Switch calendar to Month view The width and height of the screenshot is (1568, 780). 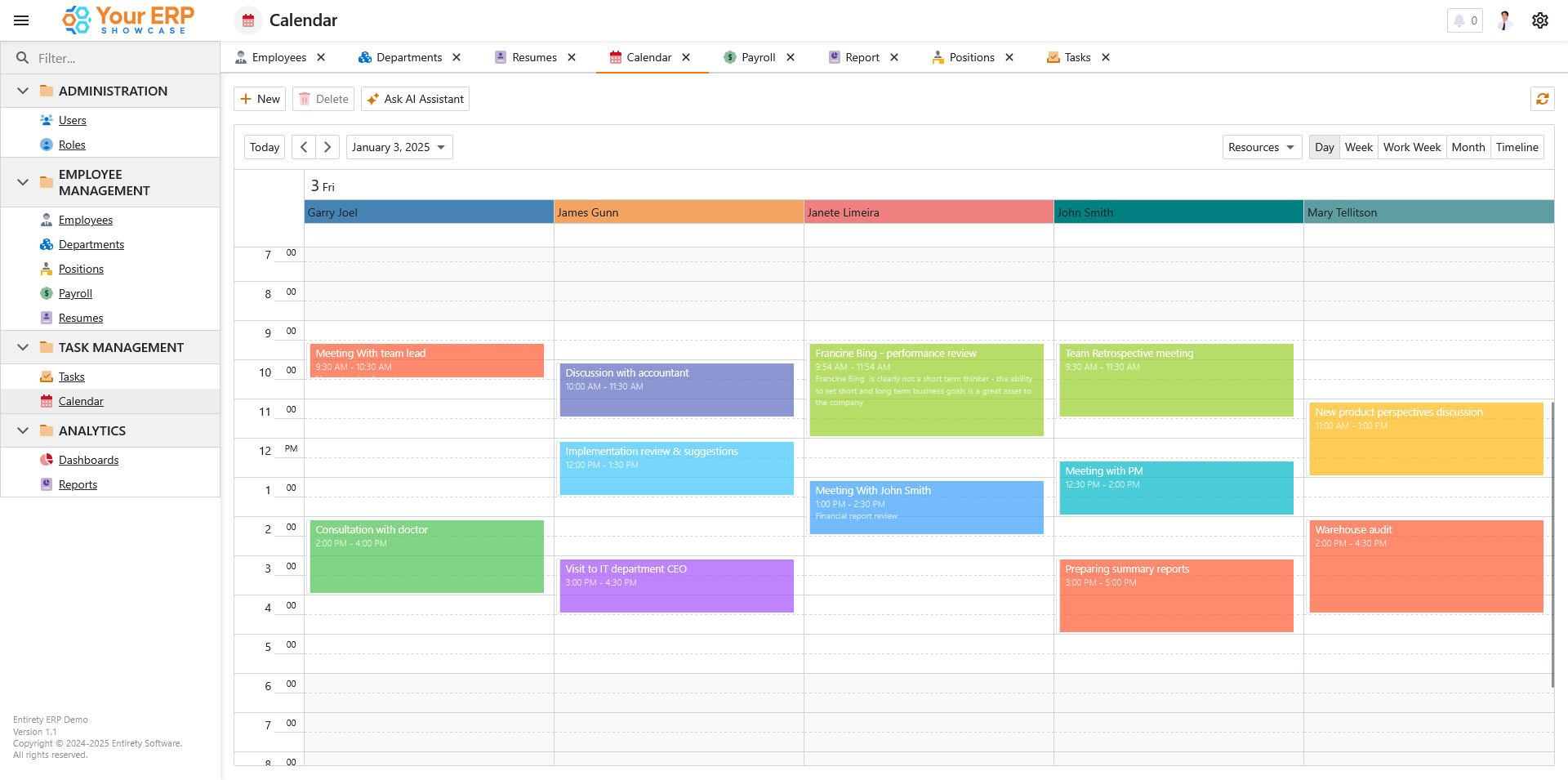pyautogui.click(x=1468, y=147)
